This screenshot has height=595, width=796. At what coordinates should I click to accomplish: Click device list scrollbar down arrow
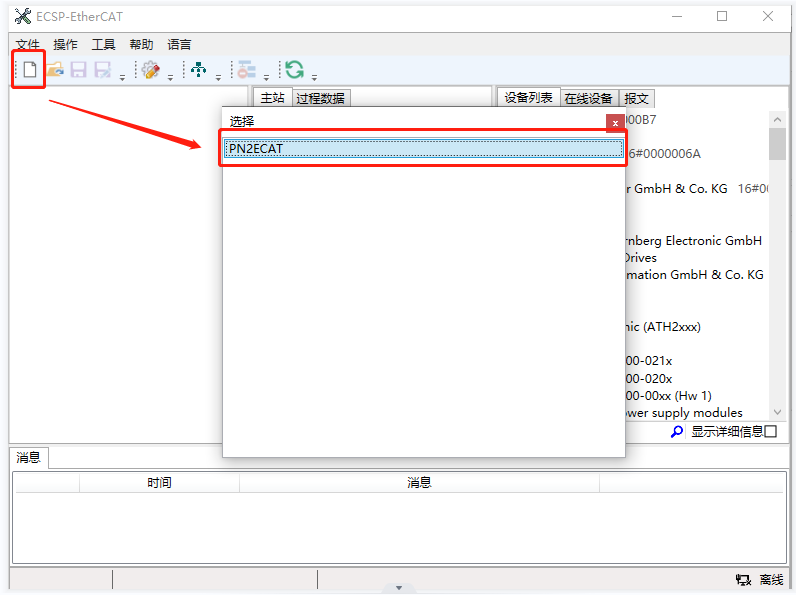pyautogui.click(x=777, y=412)
